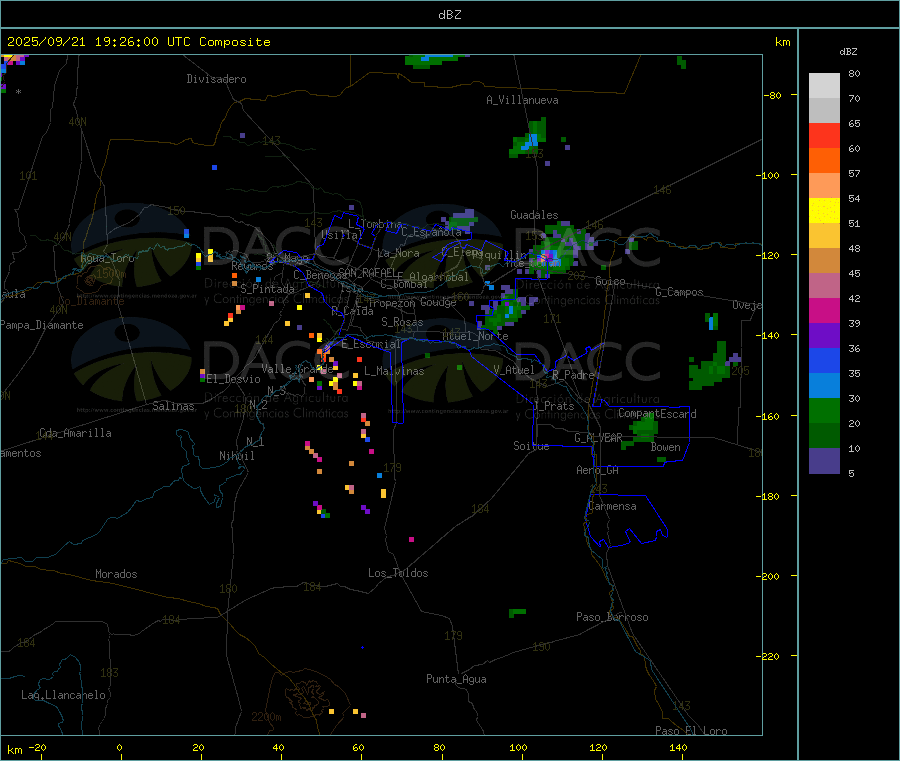
Task: Click the 'G_ALVEAR' label
Action: (x=598, y=438)
